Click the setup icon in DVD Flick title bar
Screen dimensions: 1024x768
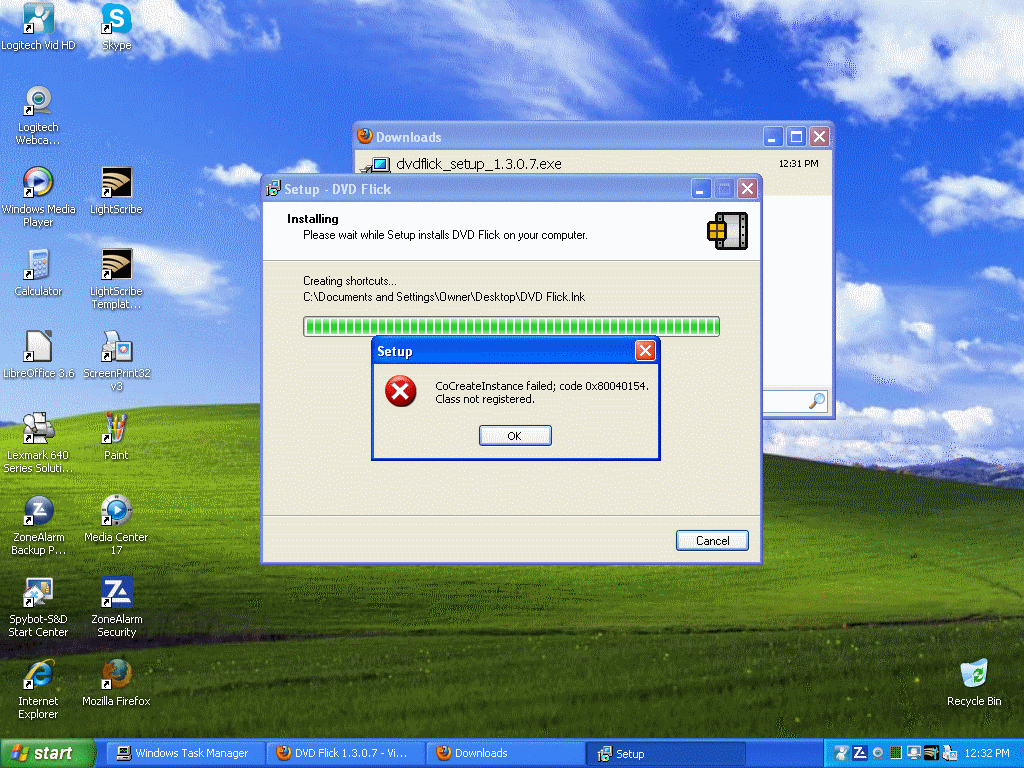(x=273, y=189)
